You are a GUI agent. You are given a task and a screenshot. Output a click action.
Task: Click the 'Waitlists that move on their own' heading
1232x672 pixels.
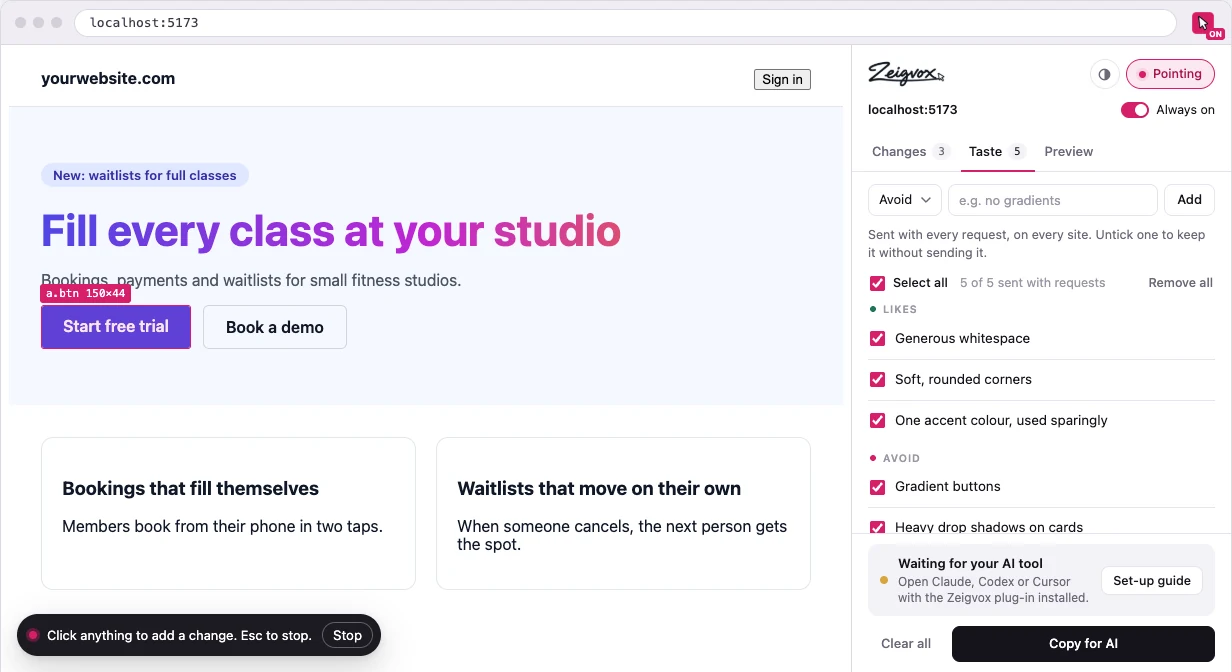pos(599,489)
